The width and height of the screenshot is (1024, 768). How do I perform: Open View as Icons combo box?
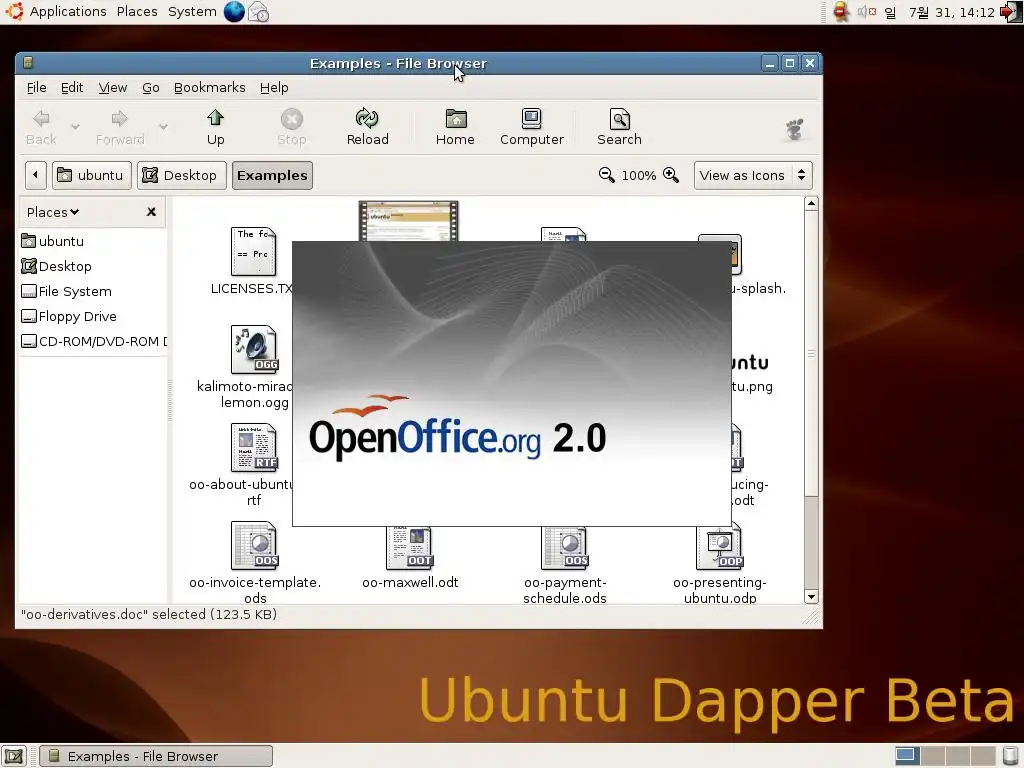[753, 175]
